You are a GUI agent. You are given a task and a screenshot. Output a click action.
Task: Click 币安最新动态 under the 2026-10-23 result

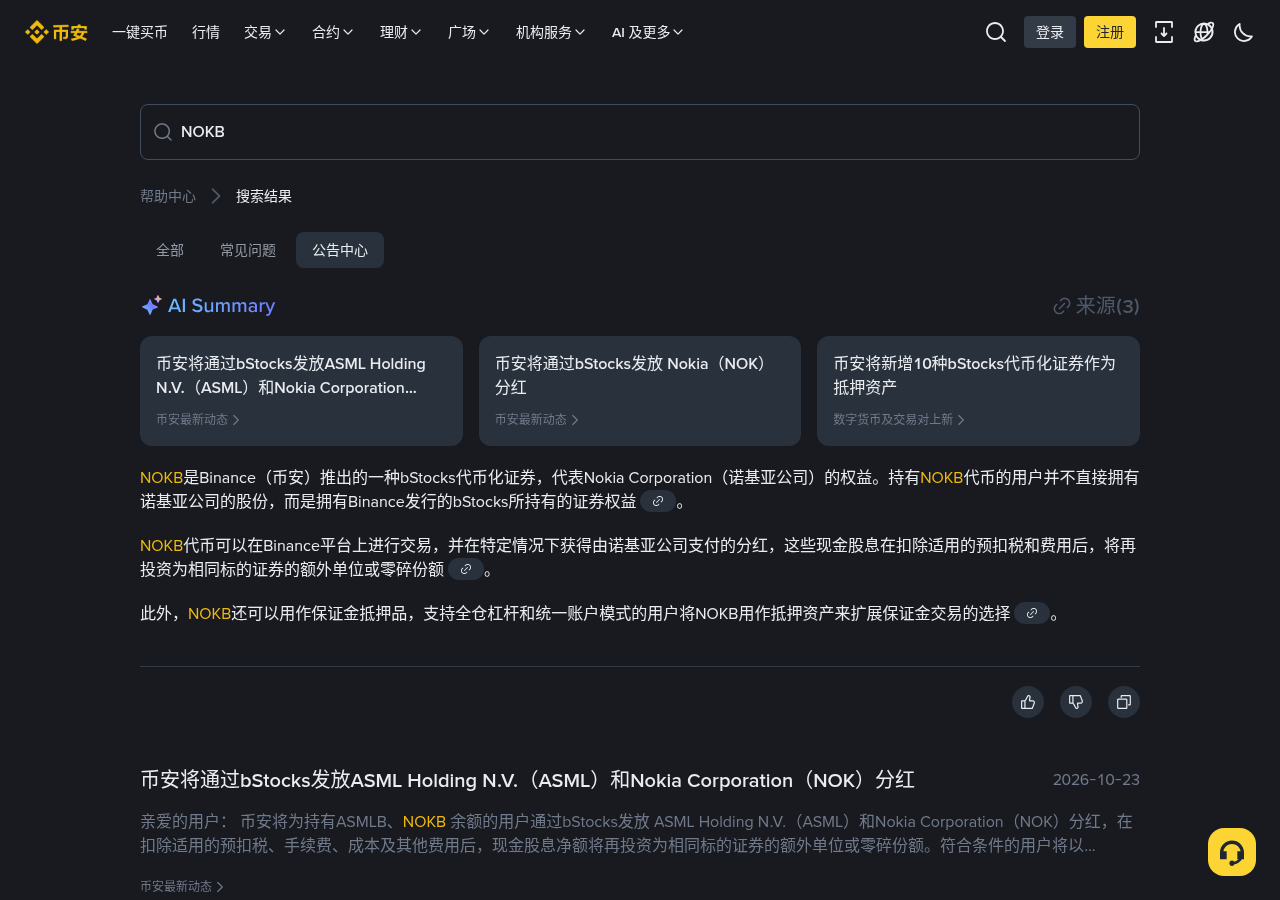pyautogui.click(x=182, y=886)
